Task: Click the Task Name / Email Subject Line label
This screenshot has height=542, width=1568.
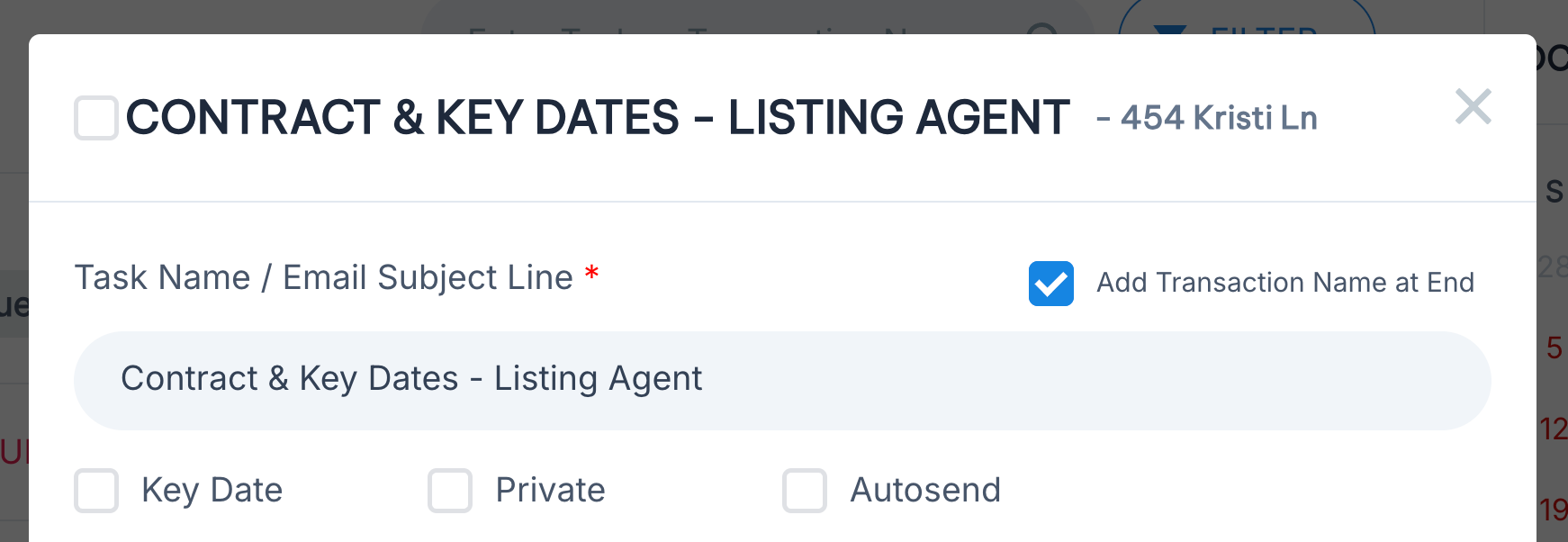Action: tap(323, 277)
